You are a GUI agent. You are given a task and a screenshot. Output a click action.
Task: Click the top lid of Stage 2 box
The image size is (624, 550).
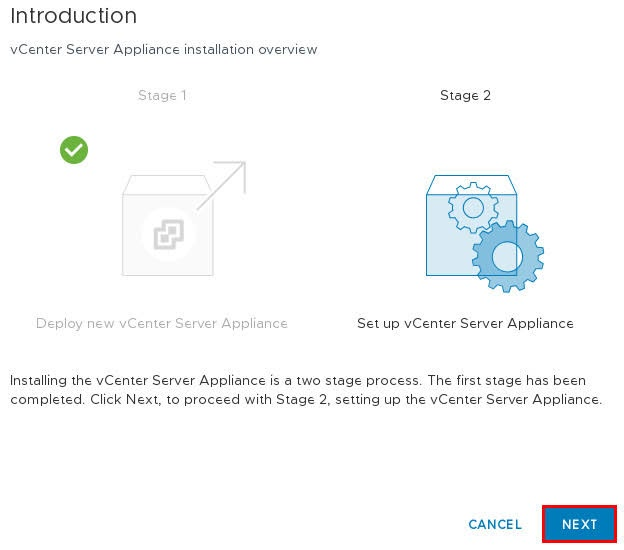tap(472, 185)
